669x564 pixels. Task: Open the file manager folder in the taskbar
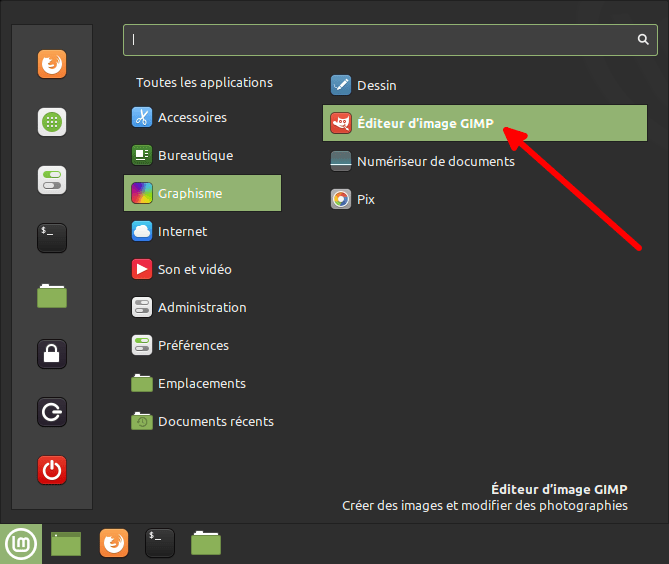(x=206, y=543)
